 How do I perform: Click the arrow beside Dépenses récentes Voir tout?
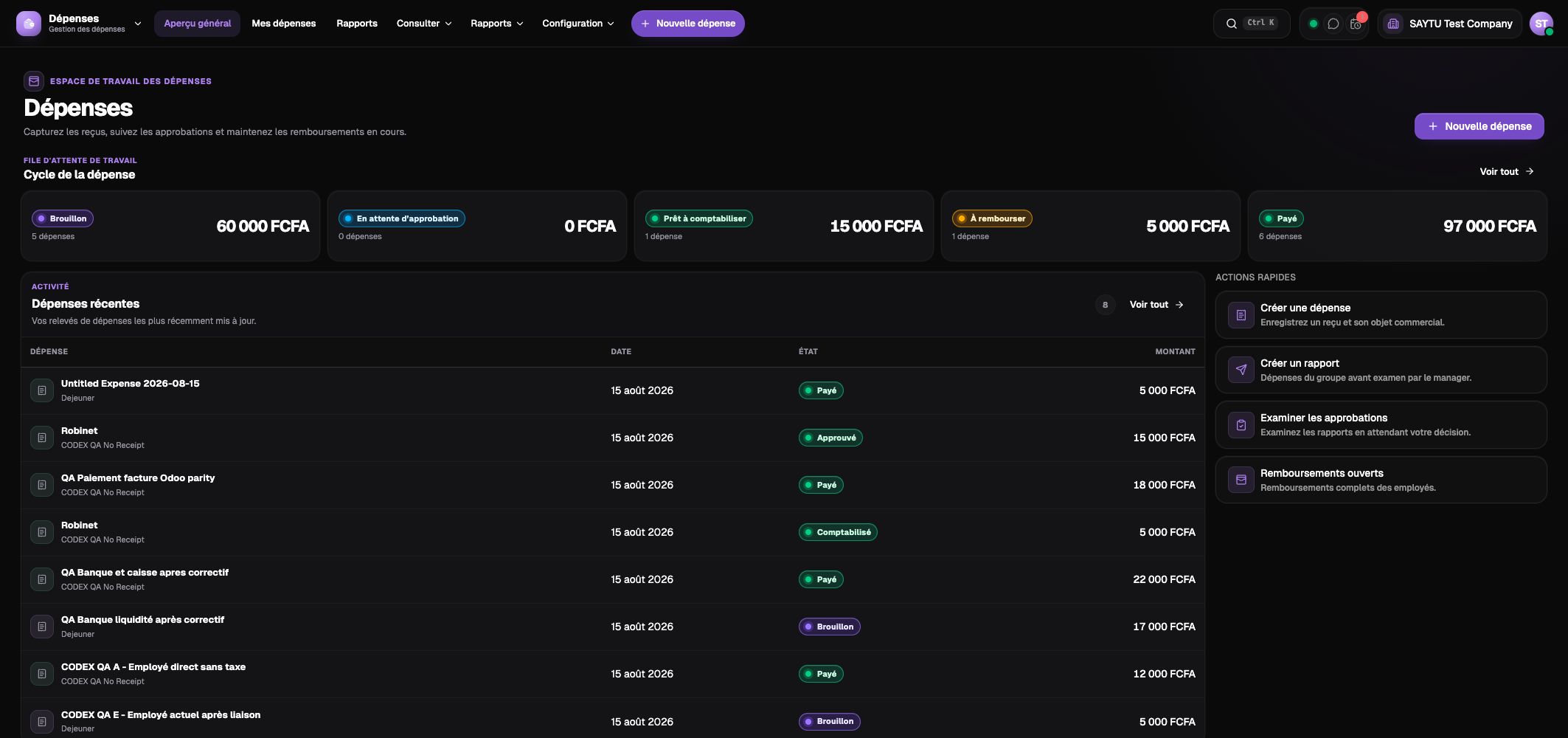tap(1179, 305)
